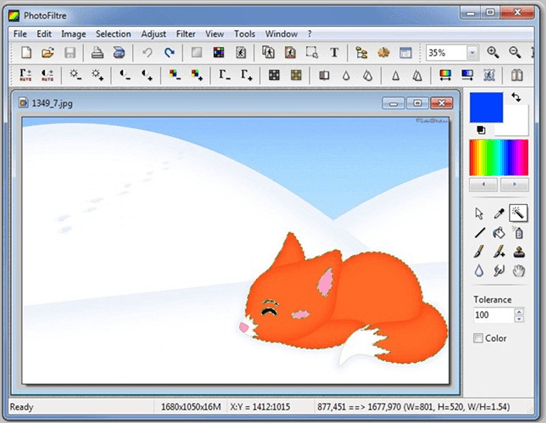Reset colors with the small black-white squares icon
The width and height of the screenshot is (546, 423).
(x=481, y=130)
